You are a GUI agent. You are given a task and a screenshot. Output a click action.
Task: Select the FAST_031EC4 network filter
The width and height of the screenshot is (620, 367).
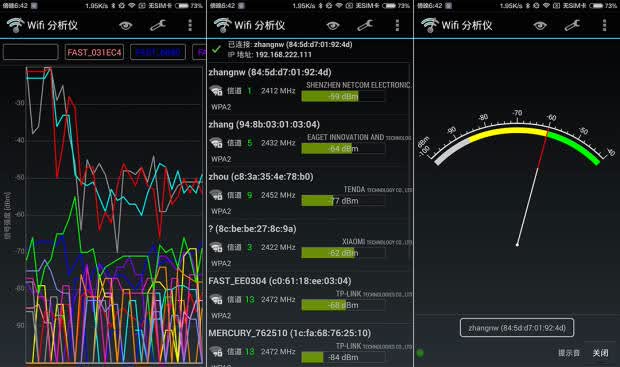(x=94, y=52)
